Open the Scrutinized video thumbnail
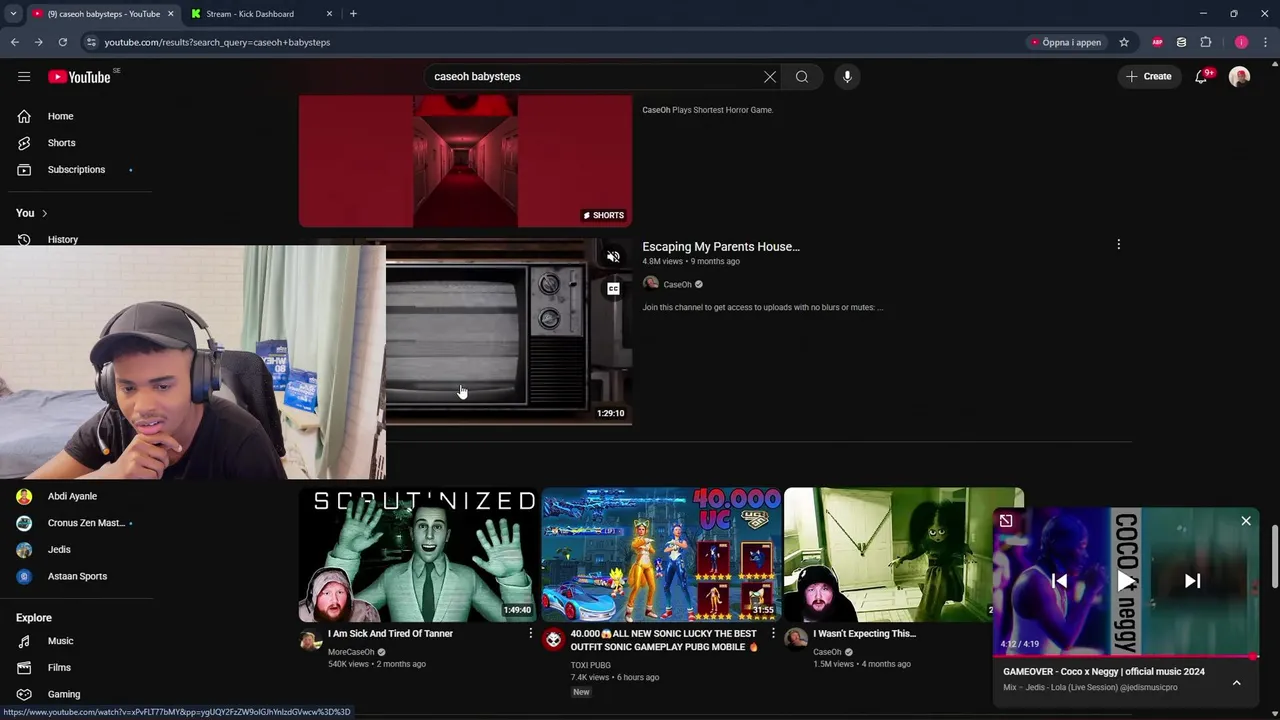The height and width of the screenshot is (720, 1280). [418, 555]
